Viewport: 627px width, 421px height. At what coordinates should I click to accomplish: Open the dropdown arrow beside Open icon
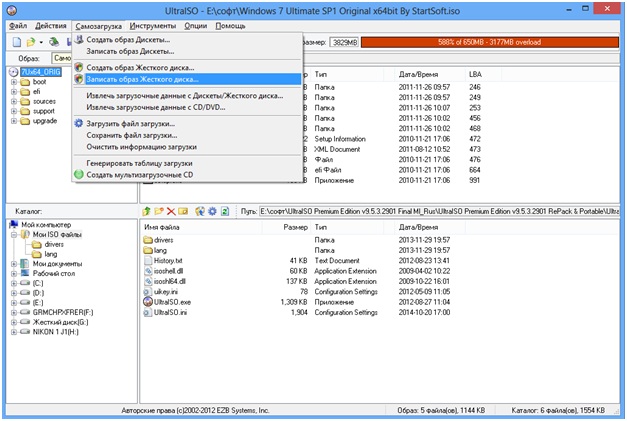41,42
